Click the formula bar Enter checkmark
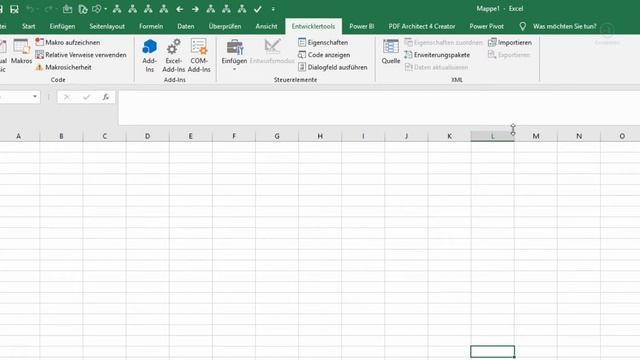 86,97
